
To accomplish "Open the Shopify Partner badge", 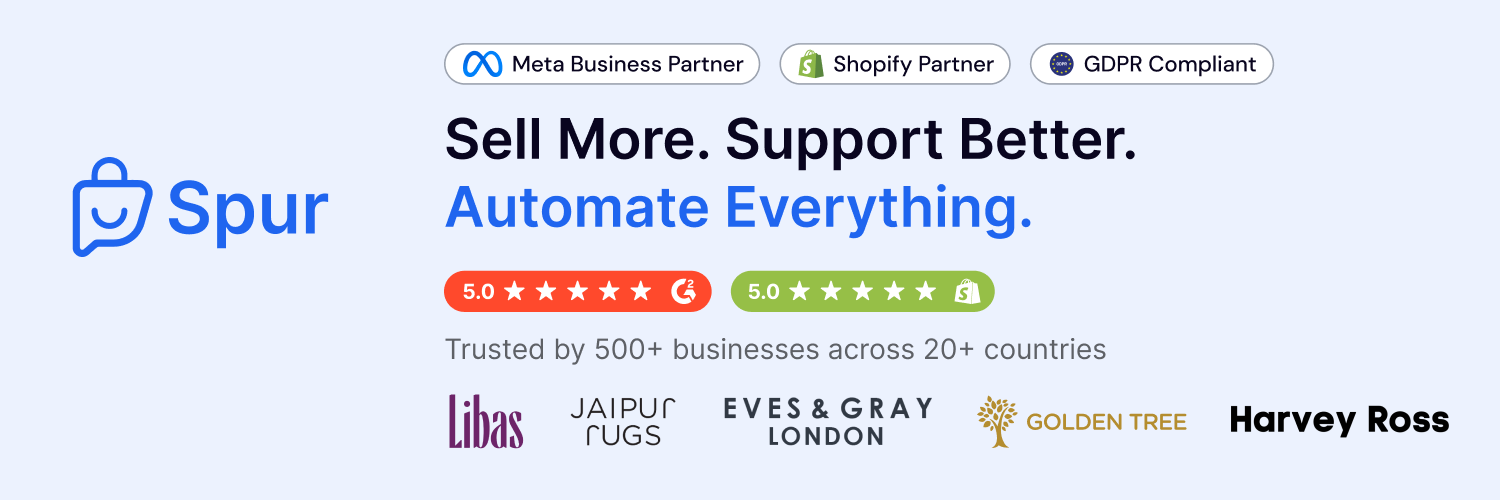I will pos(895,64).
